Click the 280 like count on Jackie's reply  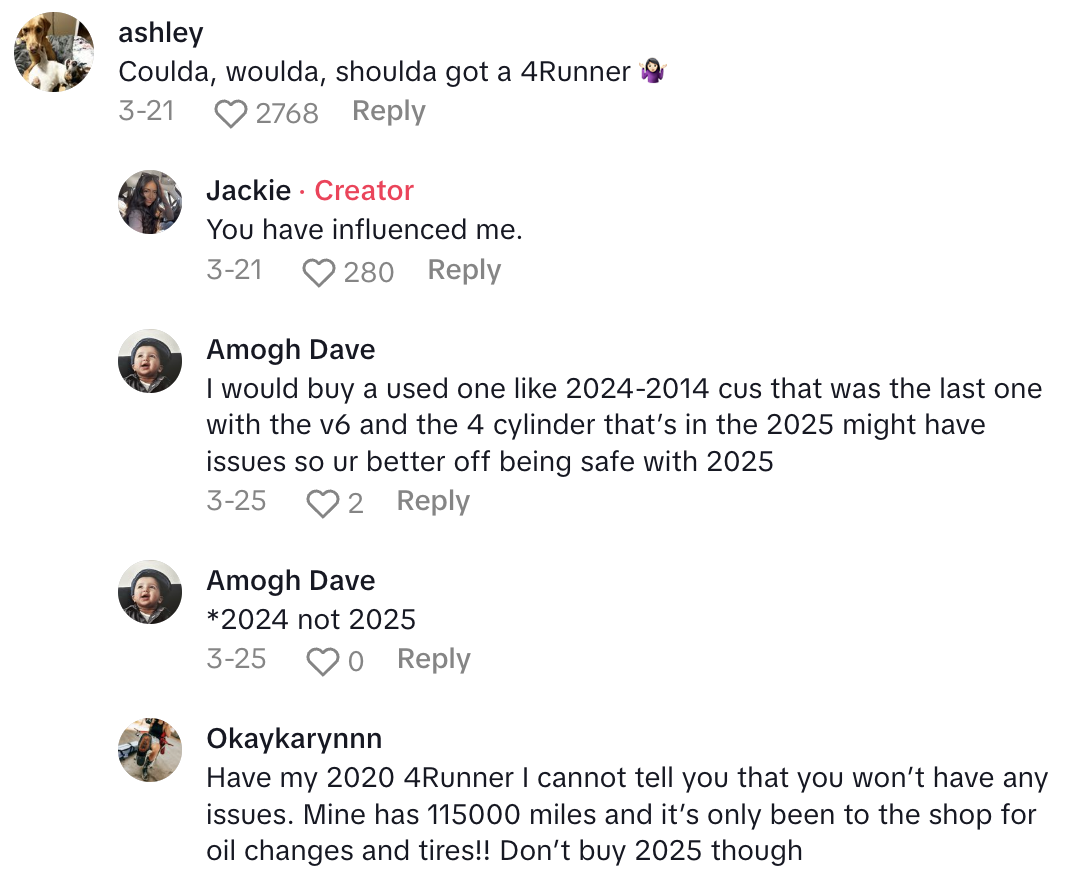[368, 272]
